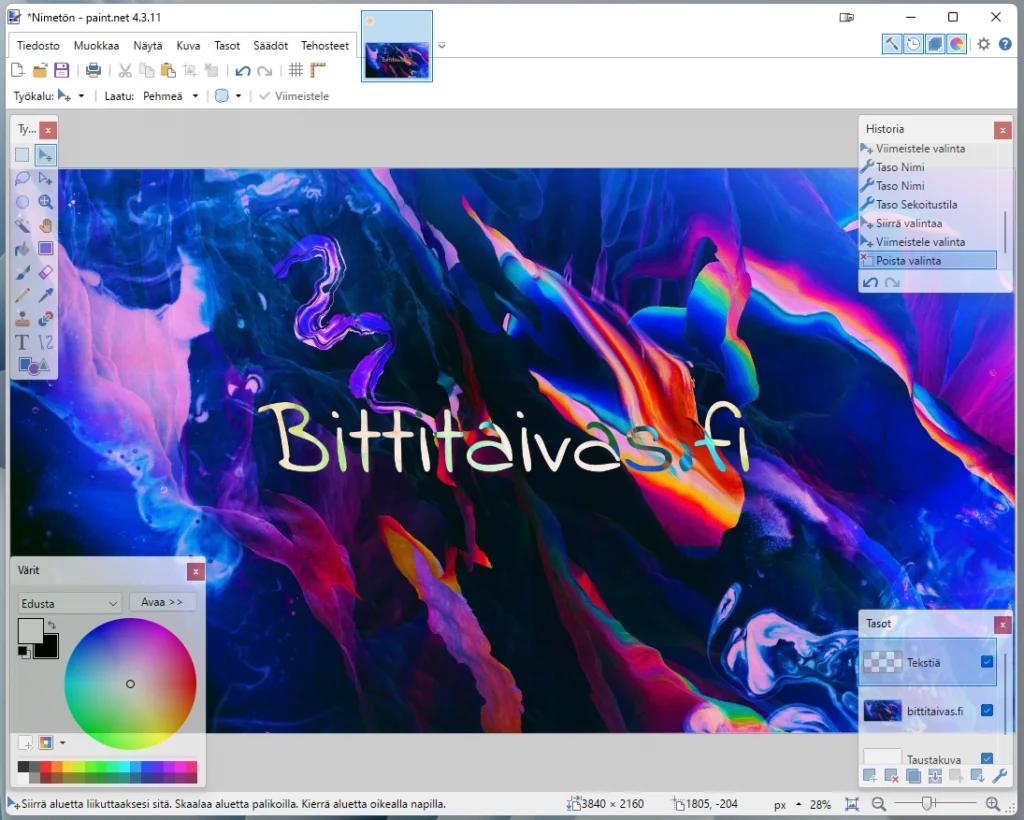Image resolution: width=1024 pixels, height=820 pixels.
Task: Select the Color Picker eyedropper tool
Action: (46, 295)
